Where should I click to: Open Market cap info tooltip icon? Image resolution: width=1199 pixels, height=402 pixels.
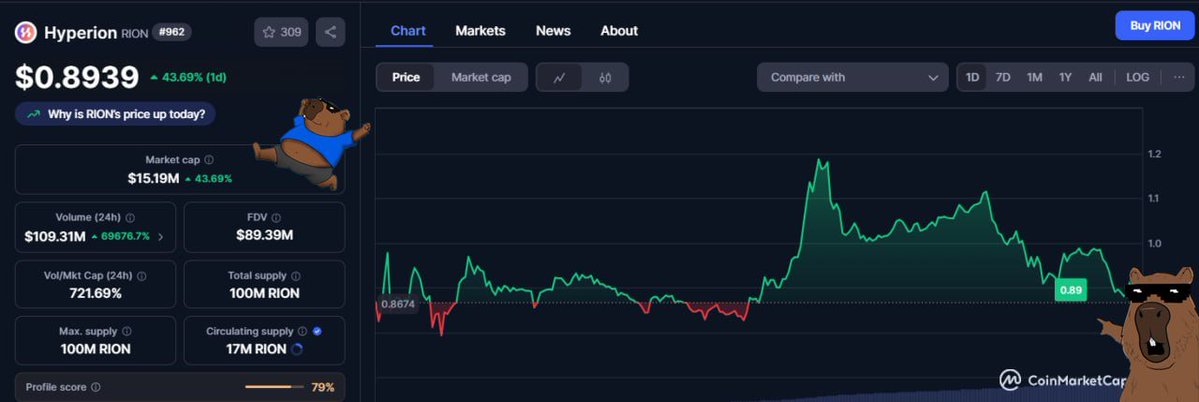pyautogui.click(x=209, y=160)
